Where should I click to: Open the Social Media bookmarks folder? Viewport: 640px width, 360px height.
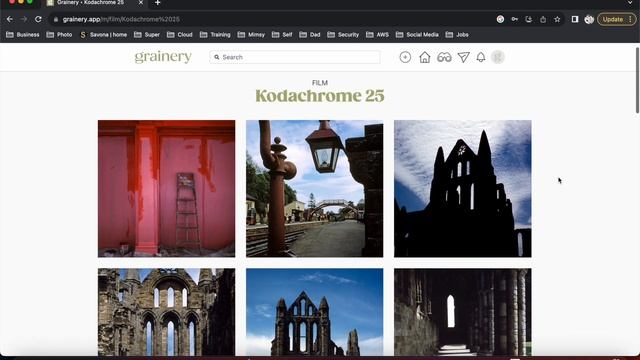coord(417,35)
